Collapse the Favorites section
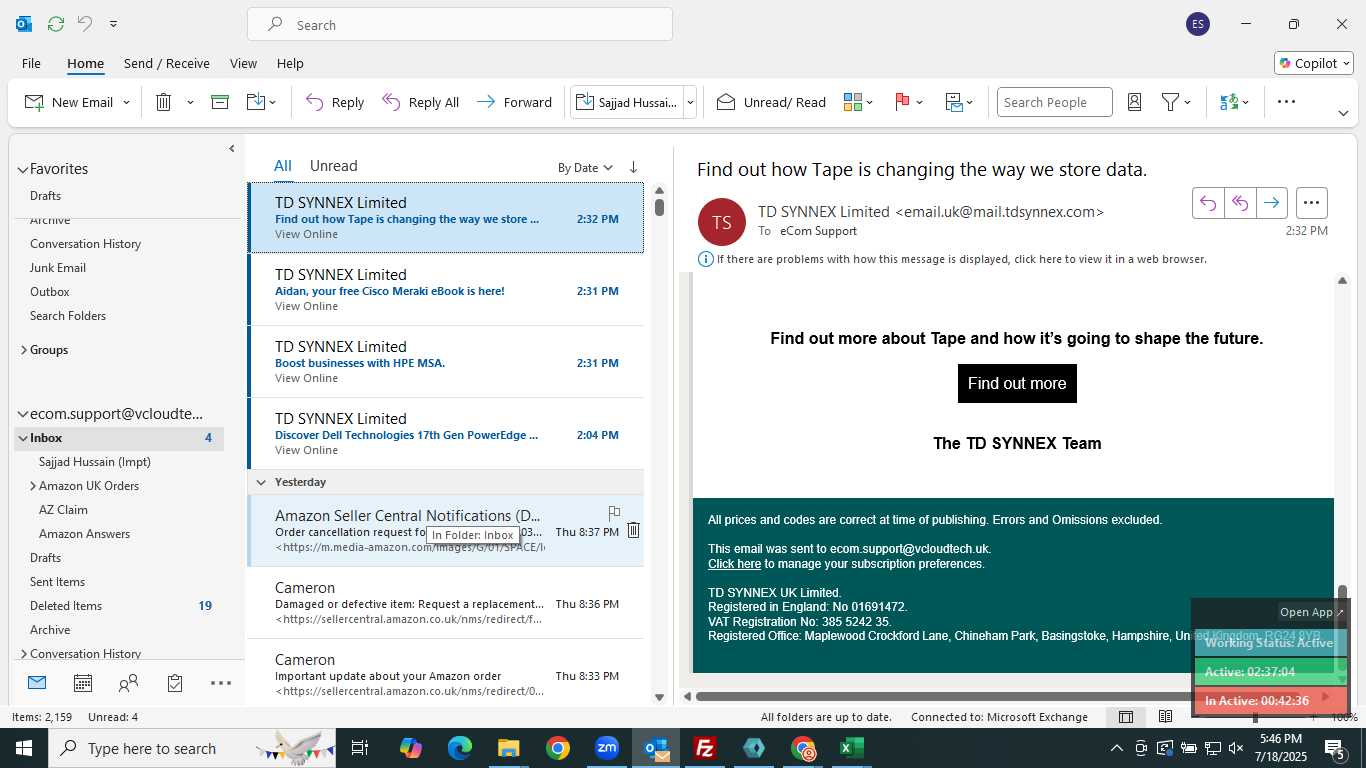Image resolution: width=1366 pixels, height=768 pixels. pos(22,169)
